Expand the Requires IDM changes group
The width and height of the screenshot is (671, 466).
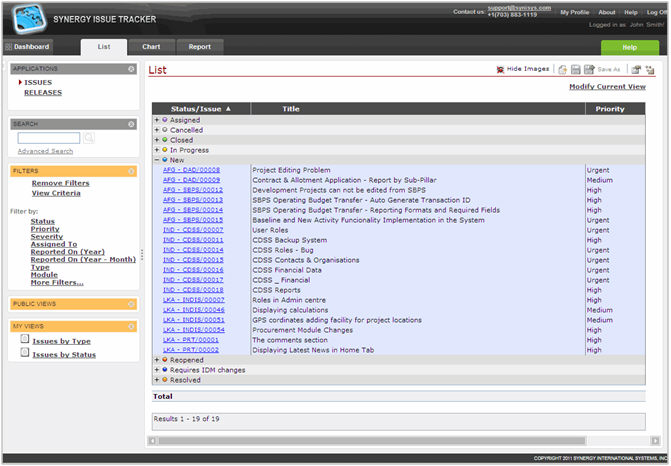pos(157,370)
